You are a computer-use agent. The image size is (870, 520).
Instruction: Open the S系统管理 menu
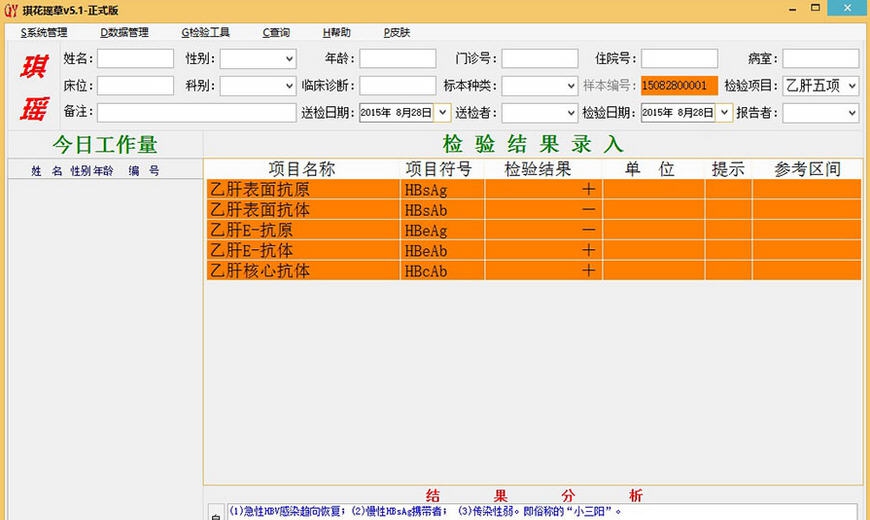pyautogui.click(x=44, y=33)
